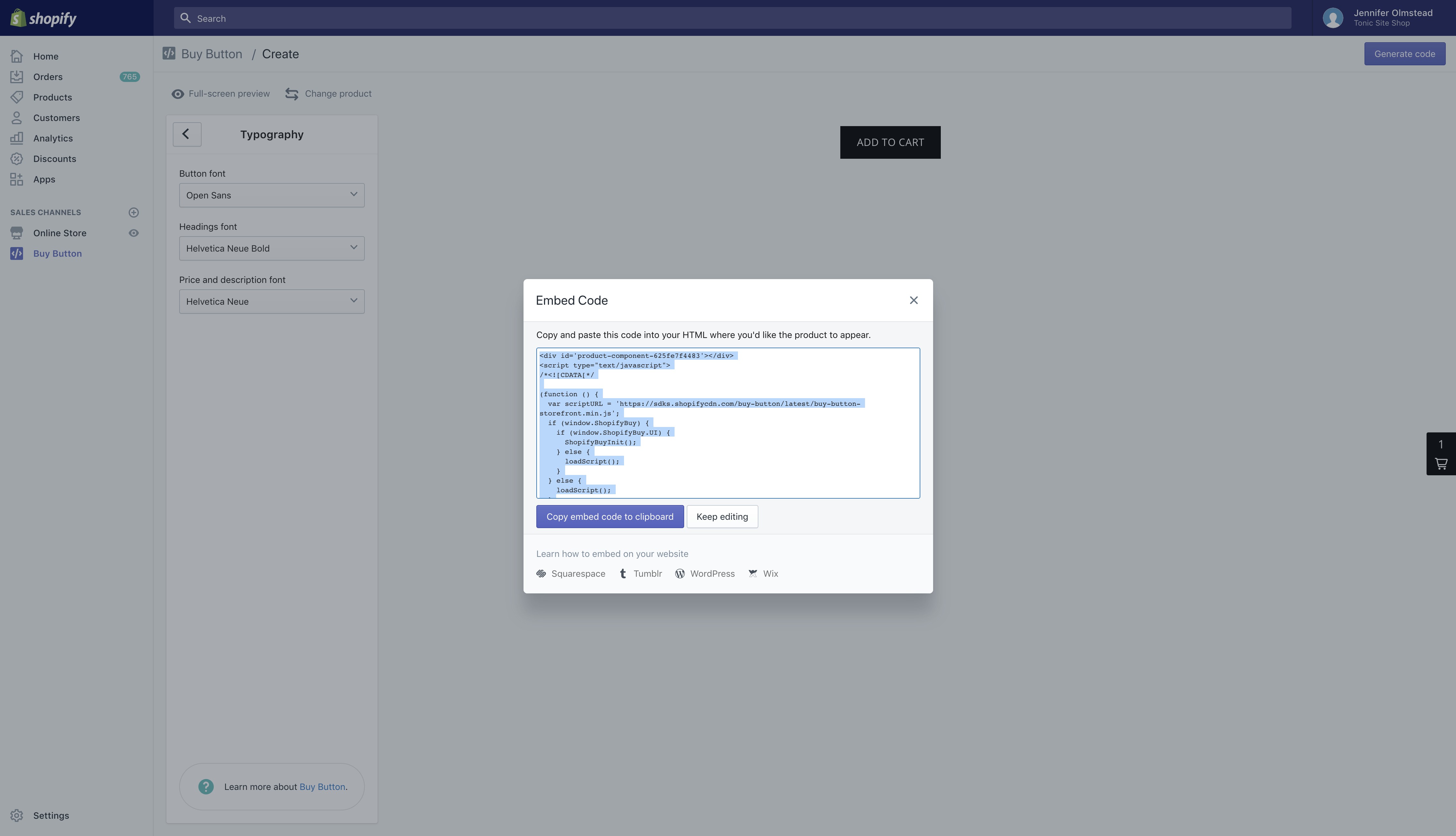
Task: Toggle the Online Store eye icon
Action: (134, 233)
